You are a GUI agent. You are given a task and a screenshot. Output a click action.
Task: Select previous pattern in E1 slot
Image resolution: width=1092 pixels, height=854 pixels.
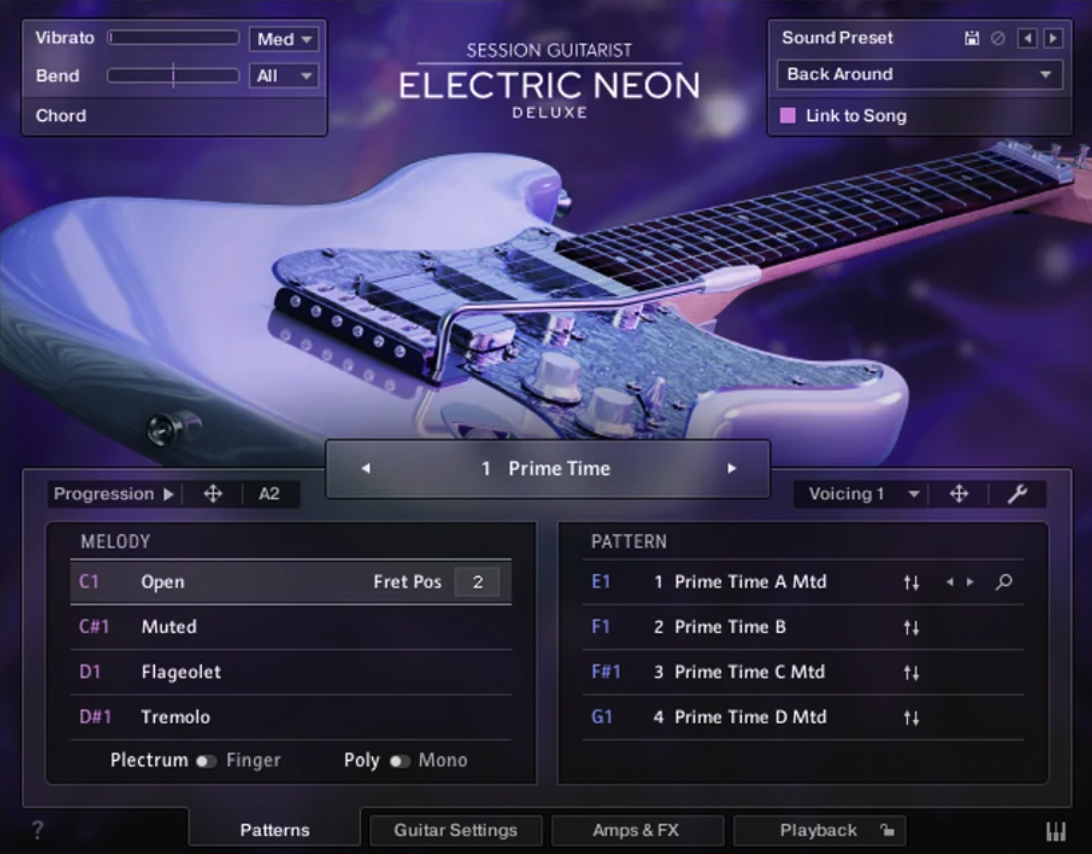click(949, 582)
